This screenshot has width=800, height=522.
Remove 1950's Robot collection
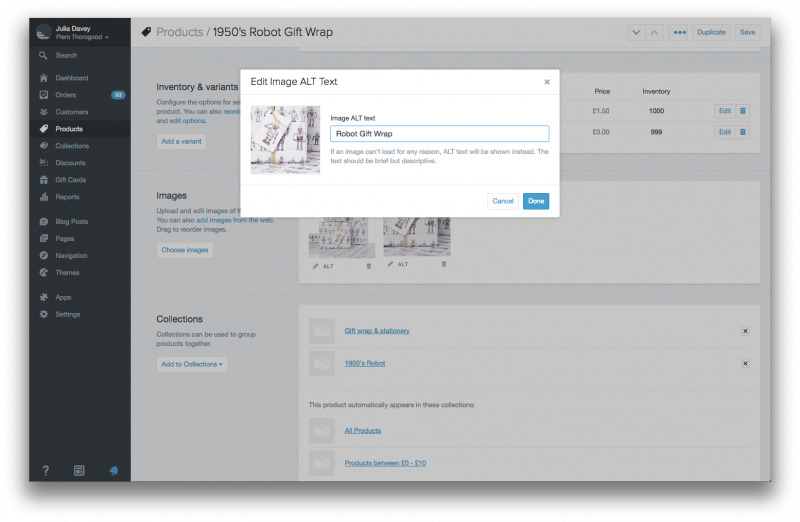745,364
